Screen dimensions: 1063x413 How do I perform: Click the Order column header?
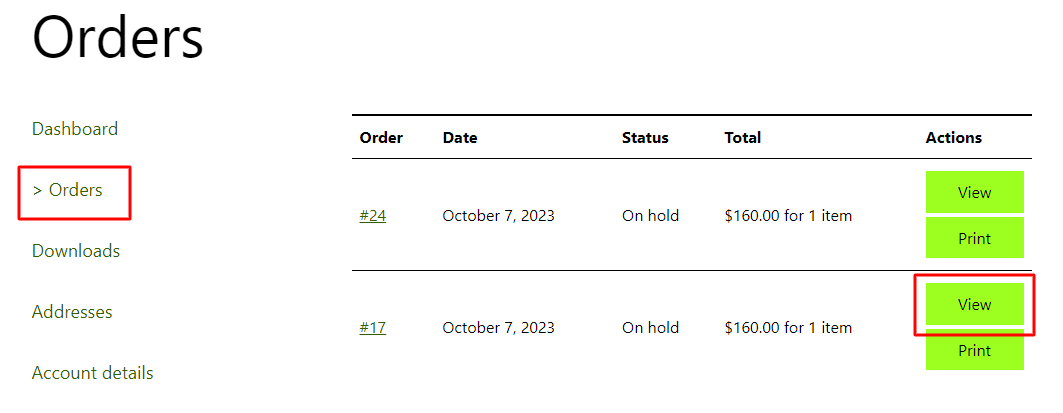pos(381,138)
